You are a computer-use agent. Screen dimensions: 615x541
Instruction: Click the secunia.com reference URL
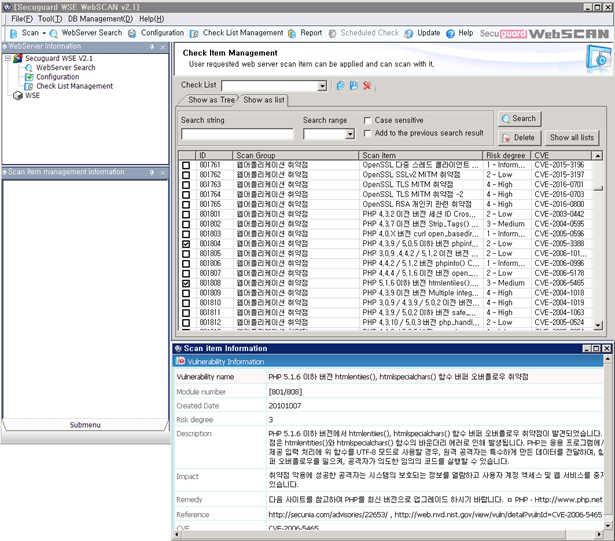pyautogui.click(x=328, y=515)
